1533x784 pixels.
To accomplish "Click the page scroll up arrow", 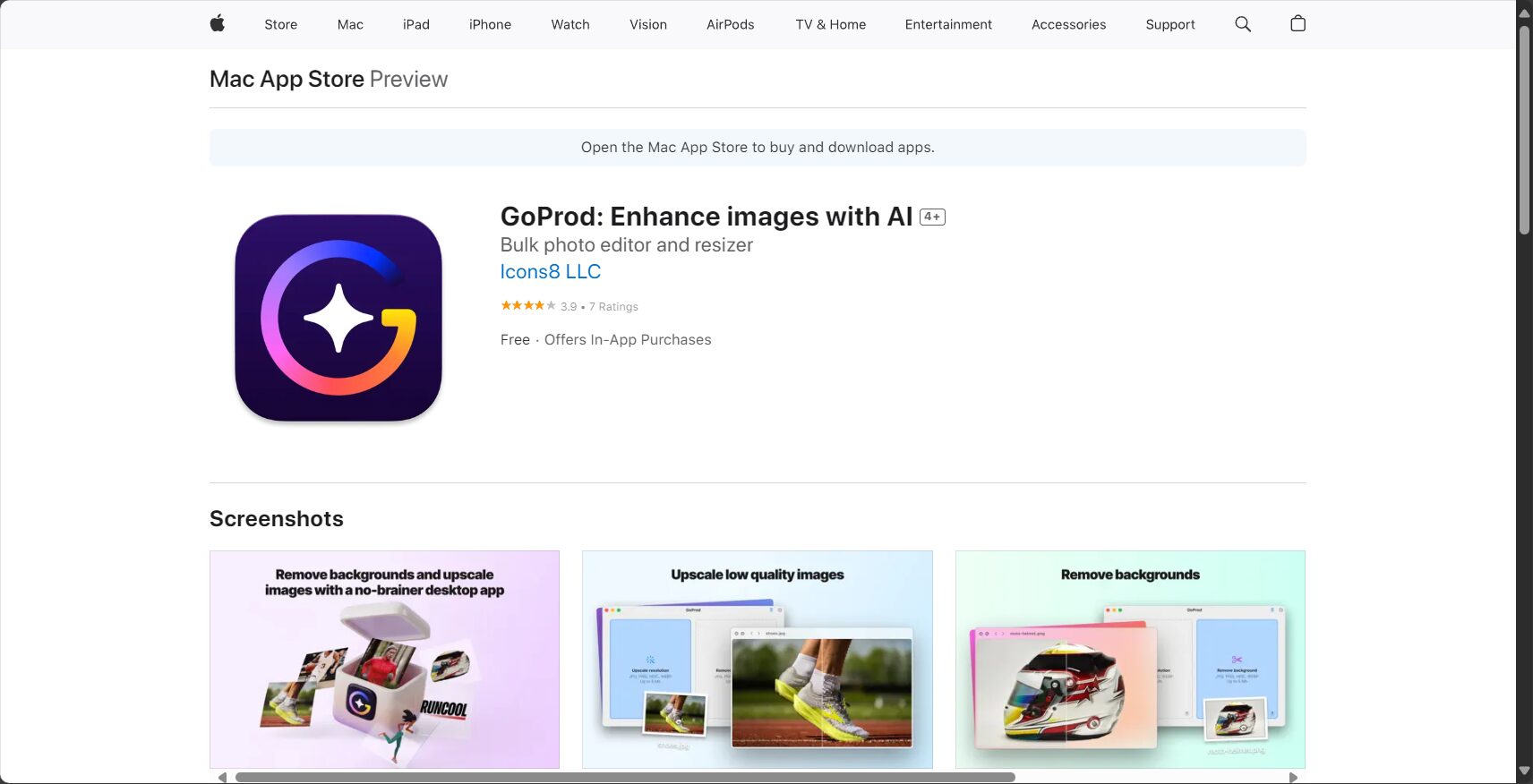I will 1524,13.
